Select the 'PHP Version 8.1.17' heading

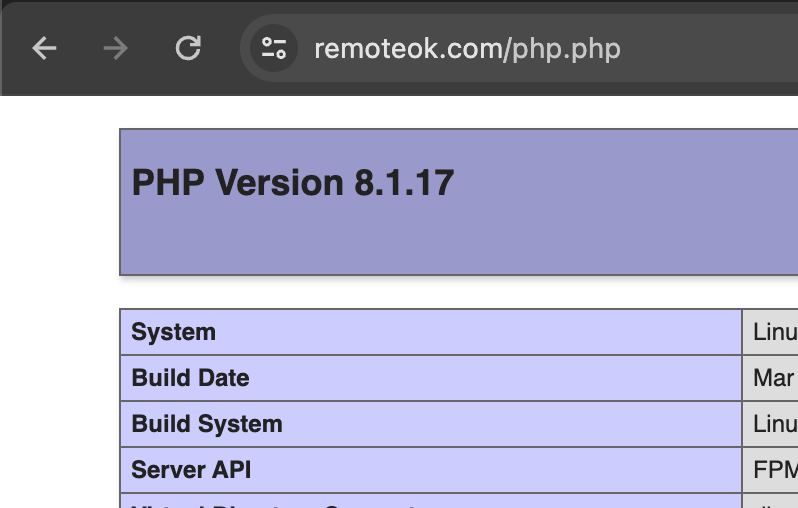(x=293, y=183)
